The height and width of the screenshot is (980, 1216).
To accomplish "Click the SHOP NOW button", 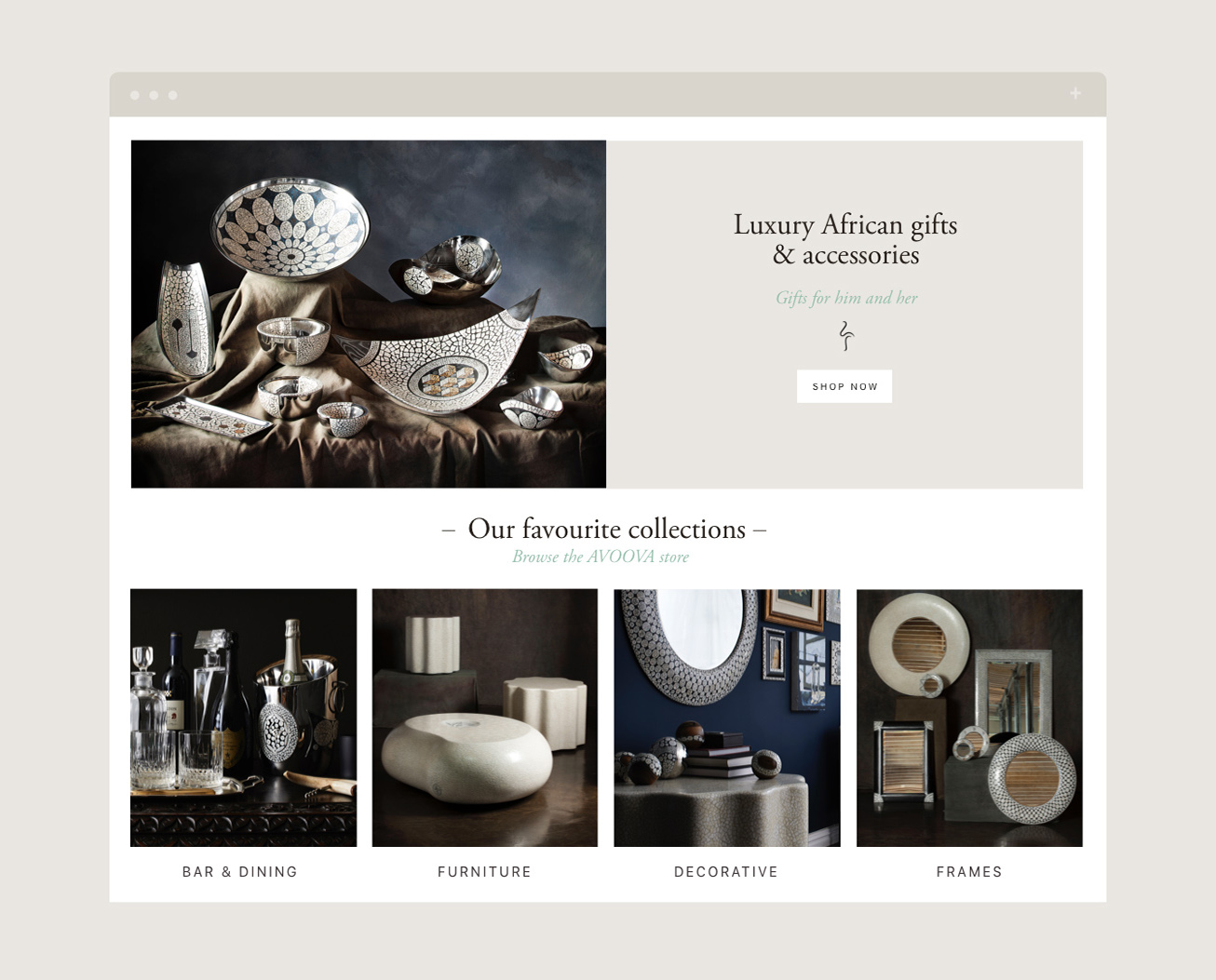I will click(844, 386).
